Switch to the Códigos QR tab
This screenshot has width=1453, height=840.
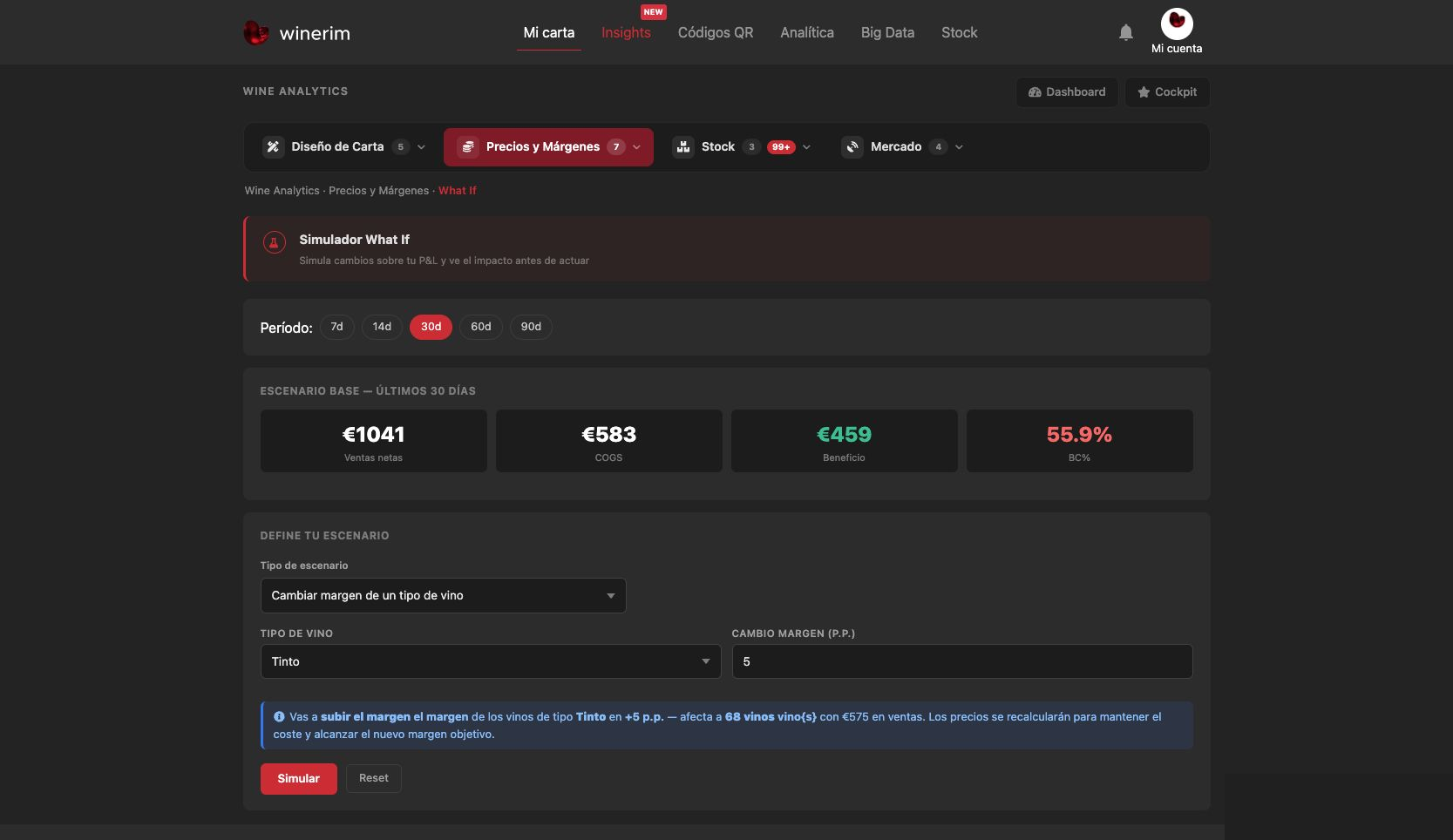(716, 32)
